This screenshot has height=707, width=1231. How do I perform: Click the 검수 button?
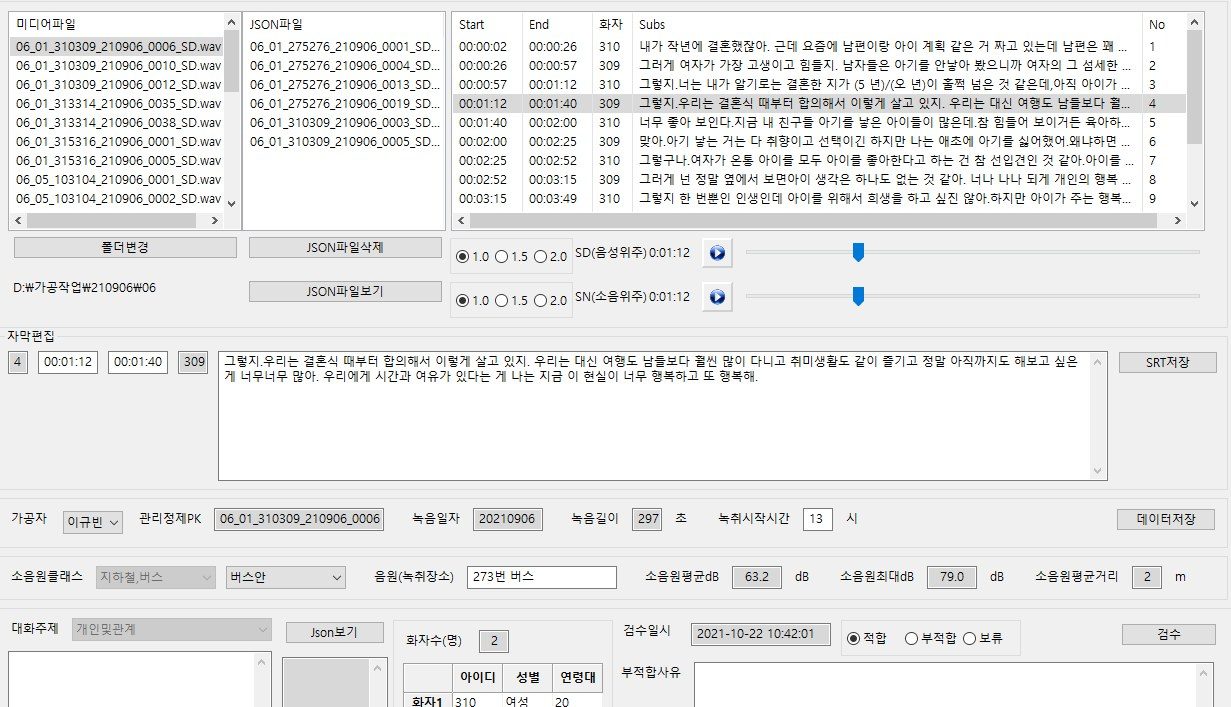point(1168,634)
